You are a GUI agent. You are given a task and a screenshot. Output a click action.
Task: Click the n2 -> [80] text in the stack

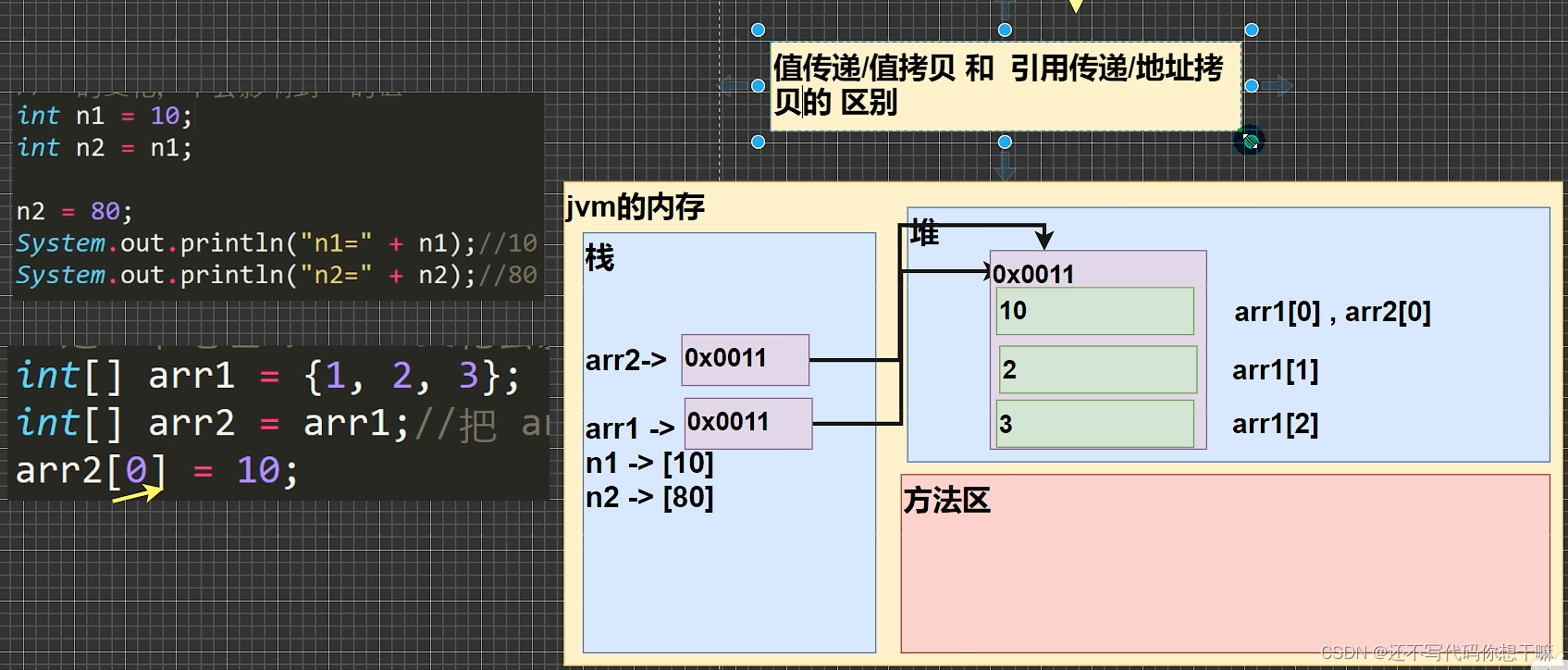tap(649, 498)
